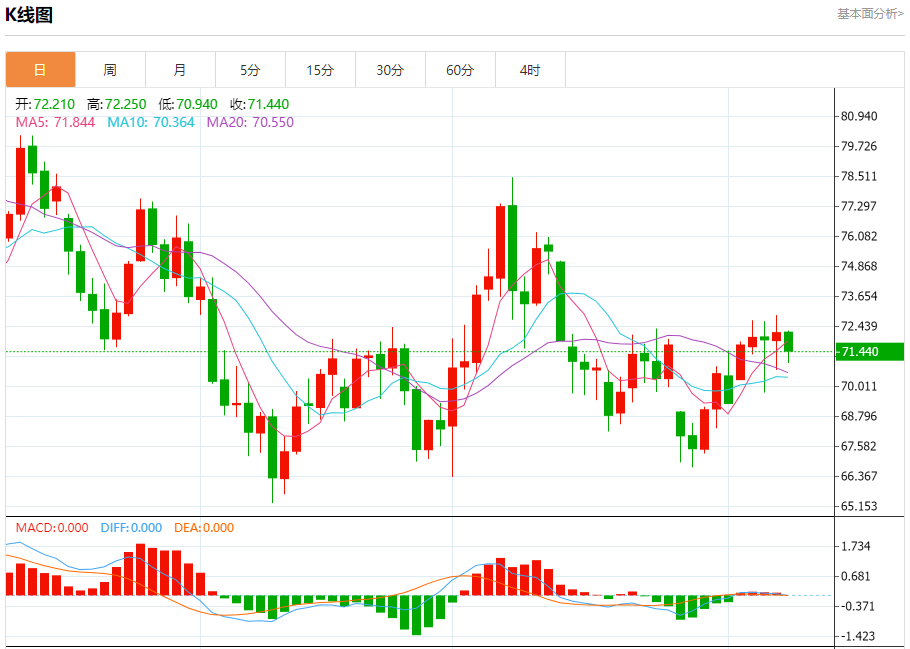The width and height of the screenshot is (910, 649).
Task: Click the MACD:0.000 indicator label
Action: (52, 528)
